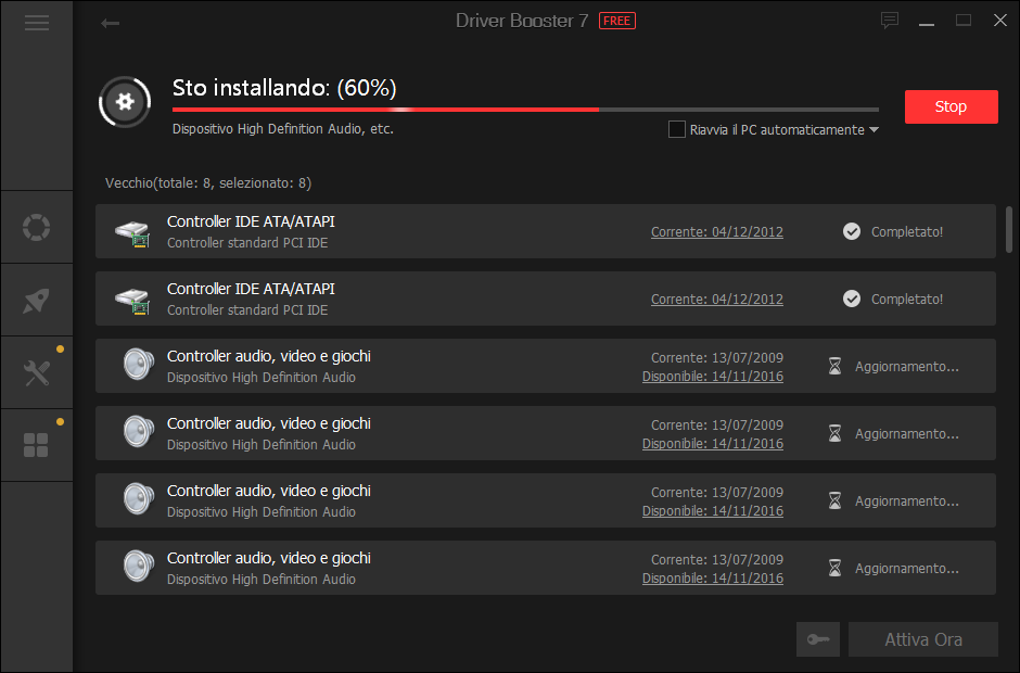Click the last Aggiornamento hourglass icon

point(835,568)
